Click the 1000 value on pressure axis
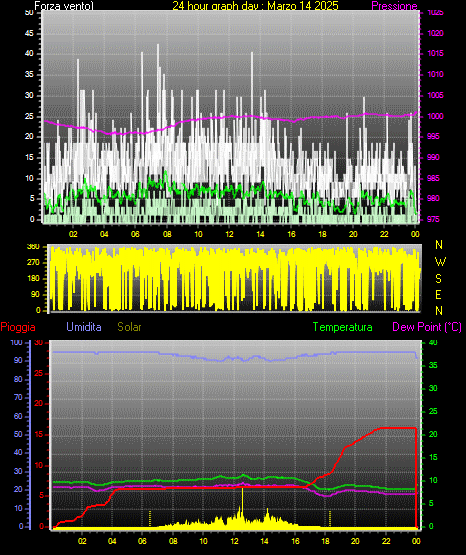466x555 pixels. (x=435, y=116)
